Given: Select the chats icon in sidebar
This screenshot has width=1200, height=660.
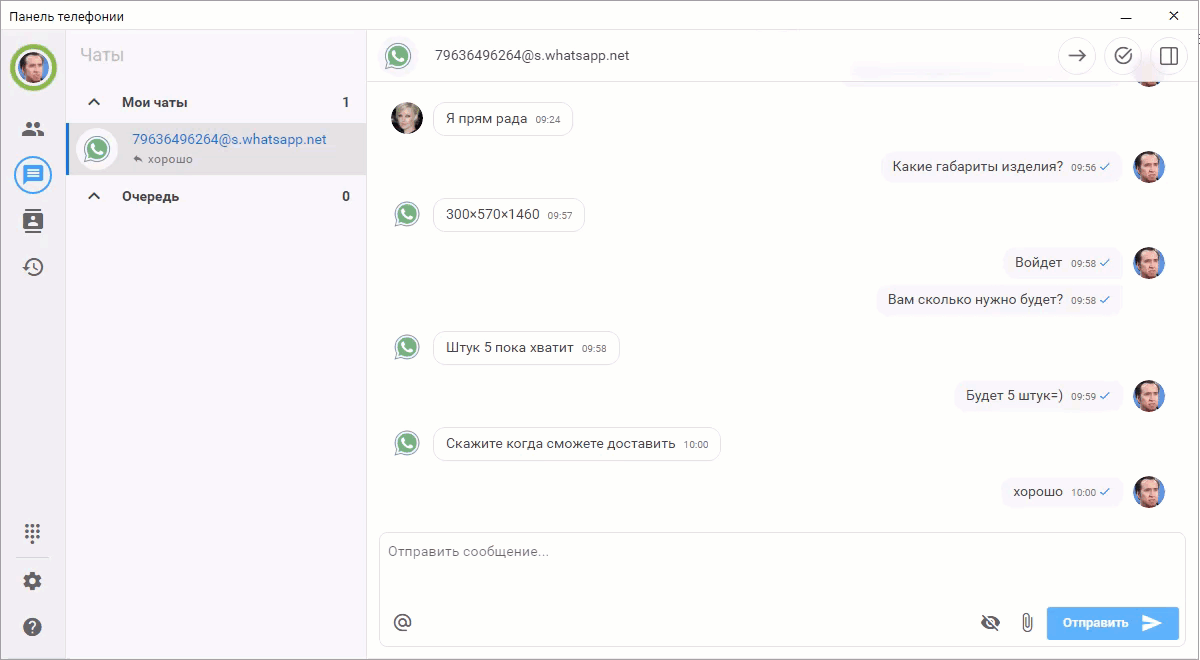Looking at the screenshot, I should [33, 175].
